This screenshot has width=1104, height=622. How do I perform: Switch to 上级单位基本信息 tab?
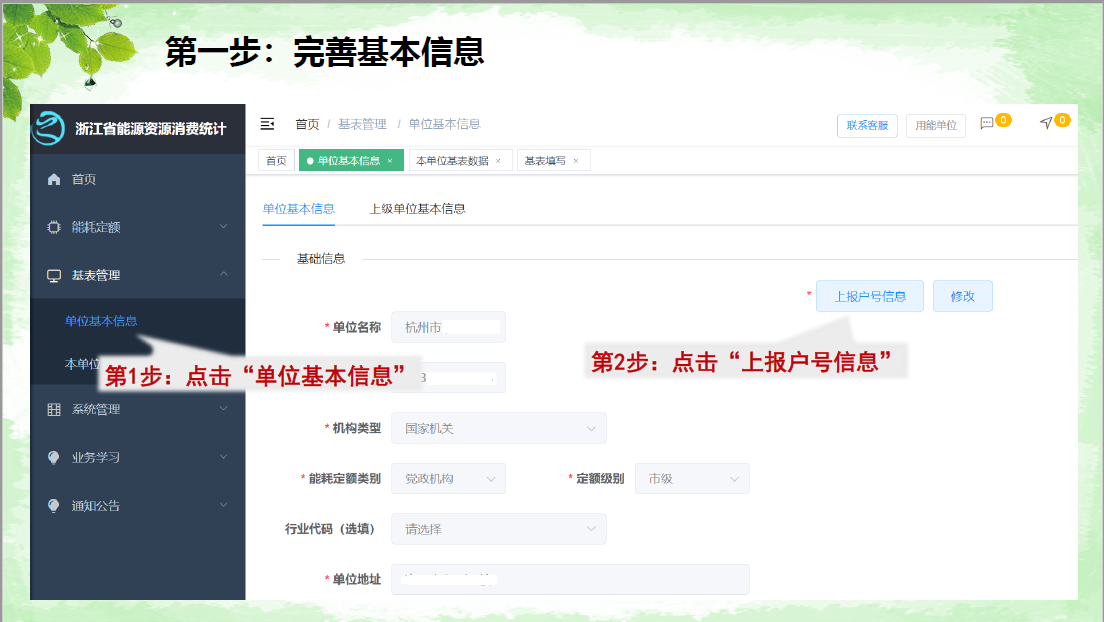tap(418, 209)
